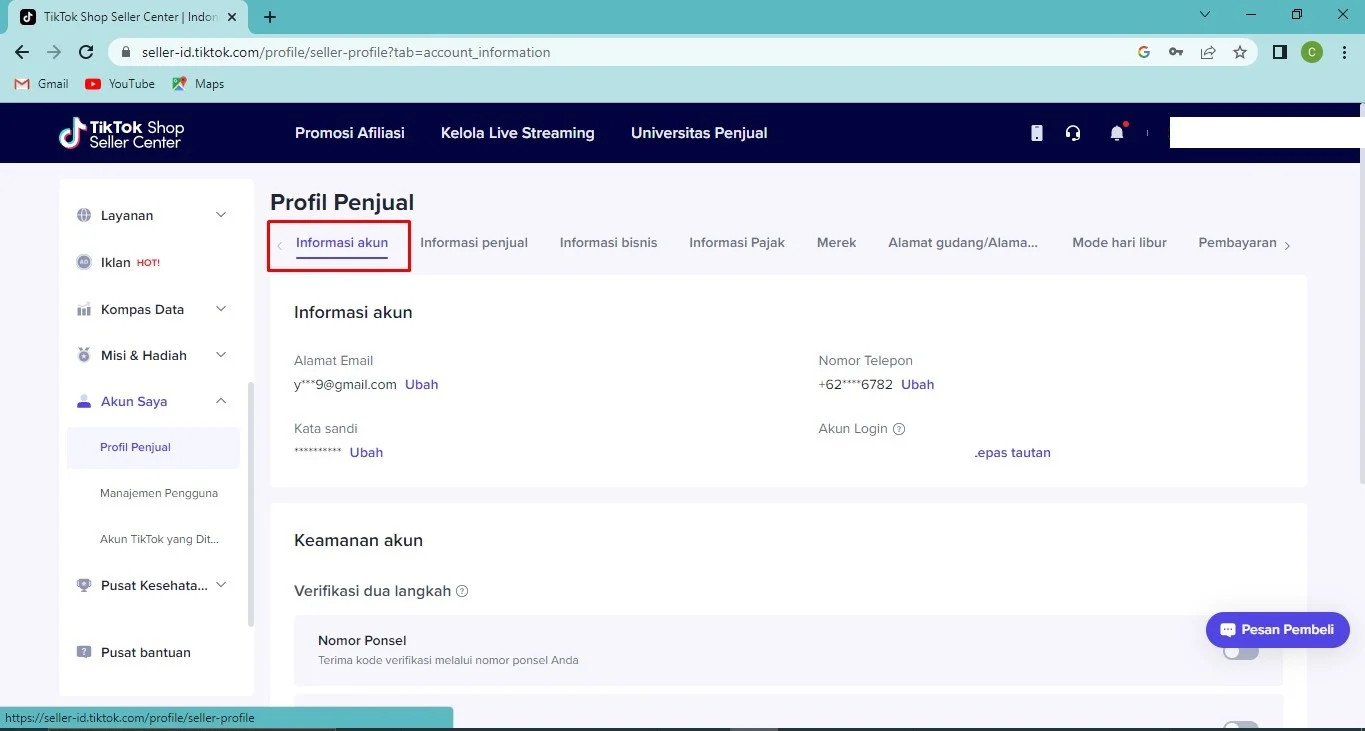1365x731 pixels.
Task: Switch to Informasi bisnis tab
Action: click(609, 243)
